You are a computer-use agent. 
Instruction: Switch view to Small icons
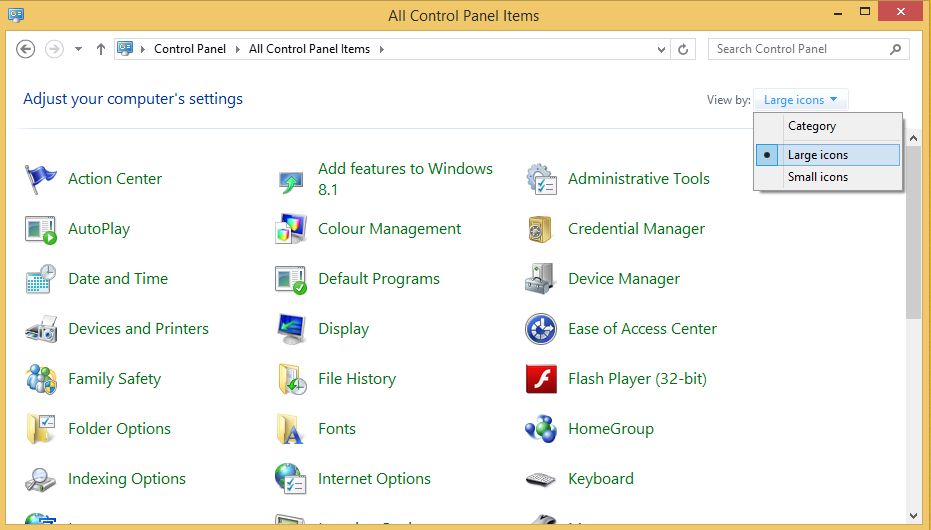click(818, 177)
